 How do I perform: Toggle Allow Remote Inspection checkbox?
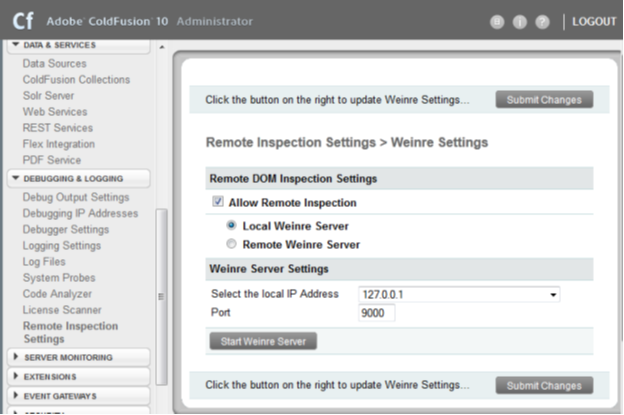[x=218, y=202]
